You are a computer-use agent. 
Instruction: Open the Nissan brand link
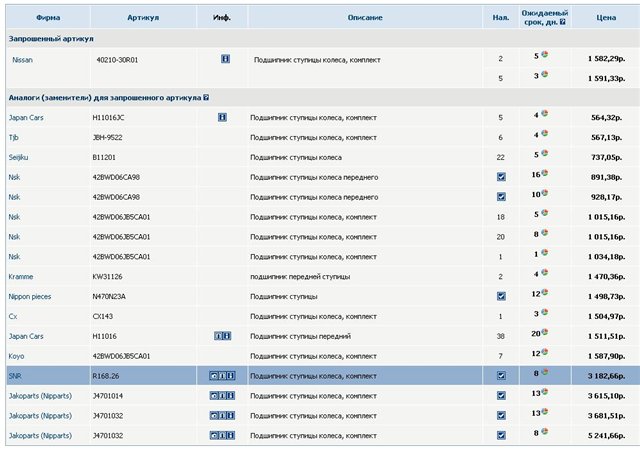point(22,60)
